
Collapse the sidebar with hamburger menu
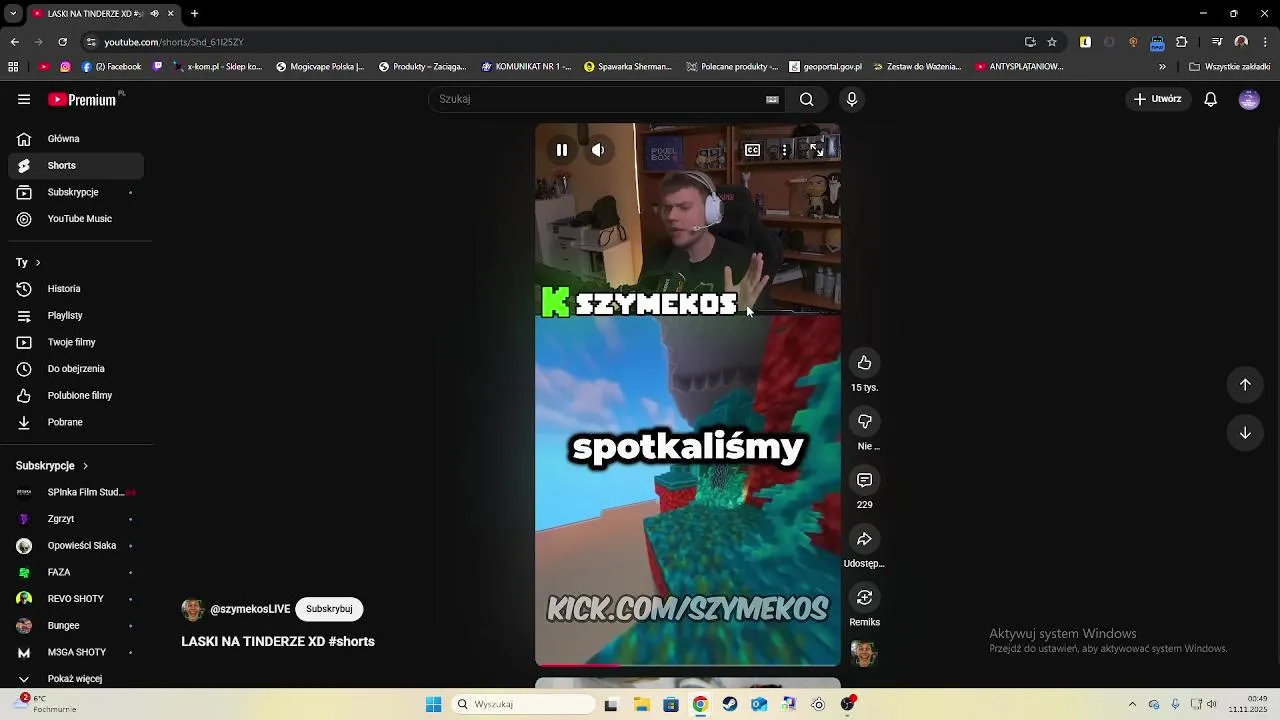pos(24,99)
